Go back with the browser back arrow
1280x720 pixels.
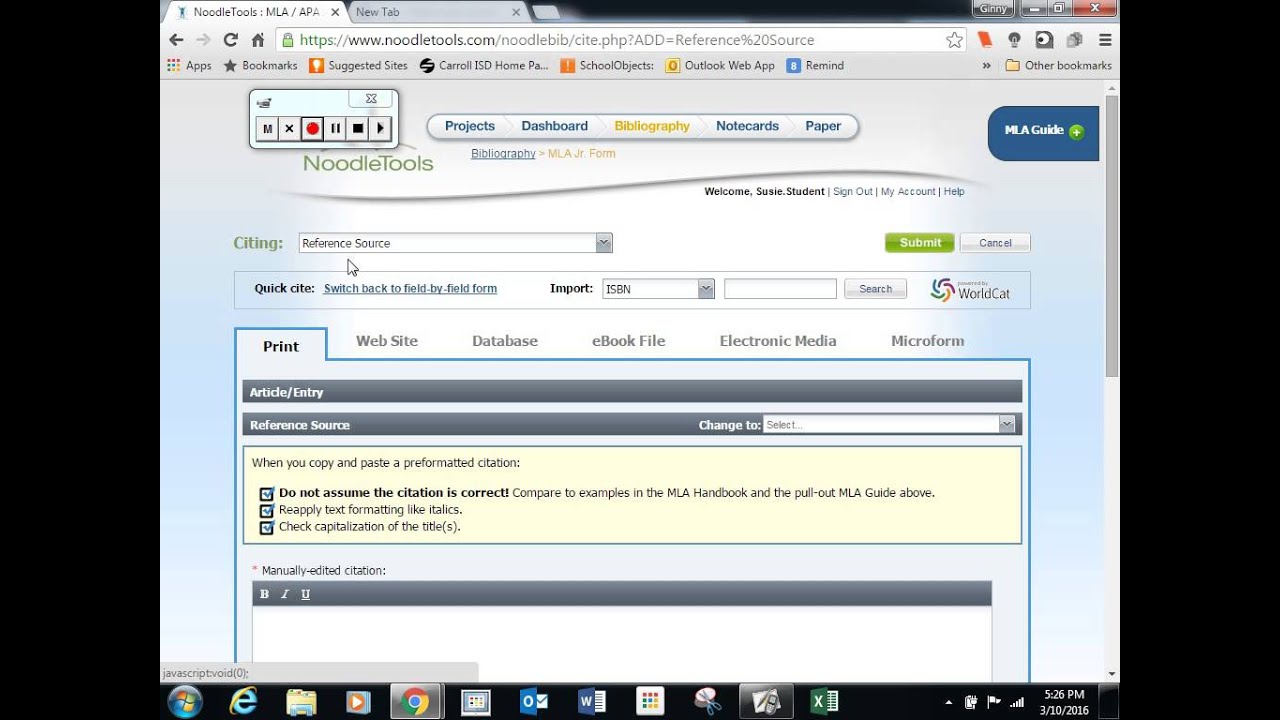tap(176, 40)
